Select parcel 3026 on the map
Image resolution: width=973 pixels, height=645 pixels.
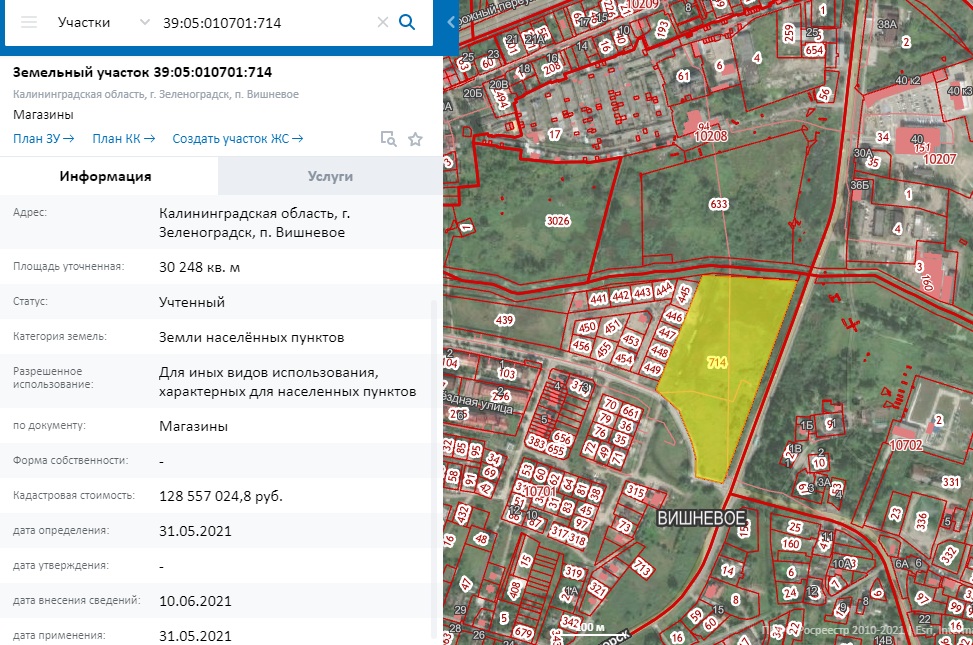coord(558,220)
